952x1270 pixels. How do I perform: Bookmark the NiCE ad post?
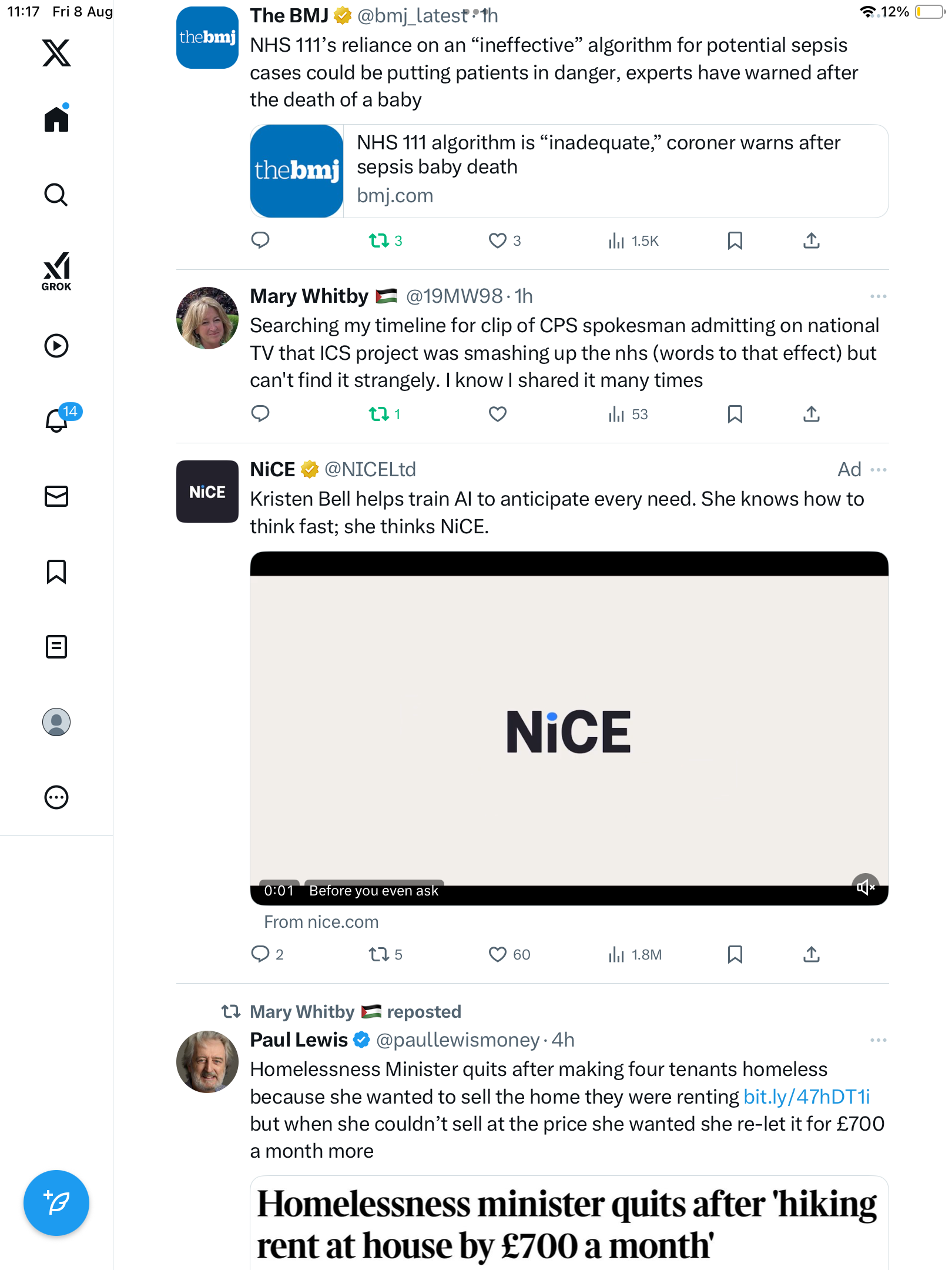[735, 954]
